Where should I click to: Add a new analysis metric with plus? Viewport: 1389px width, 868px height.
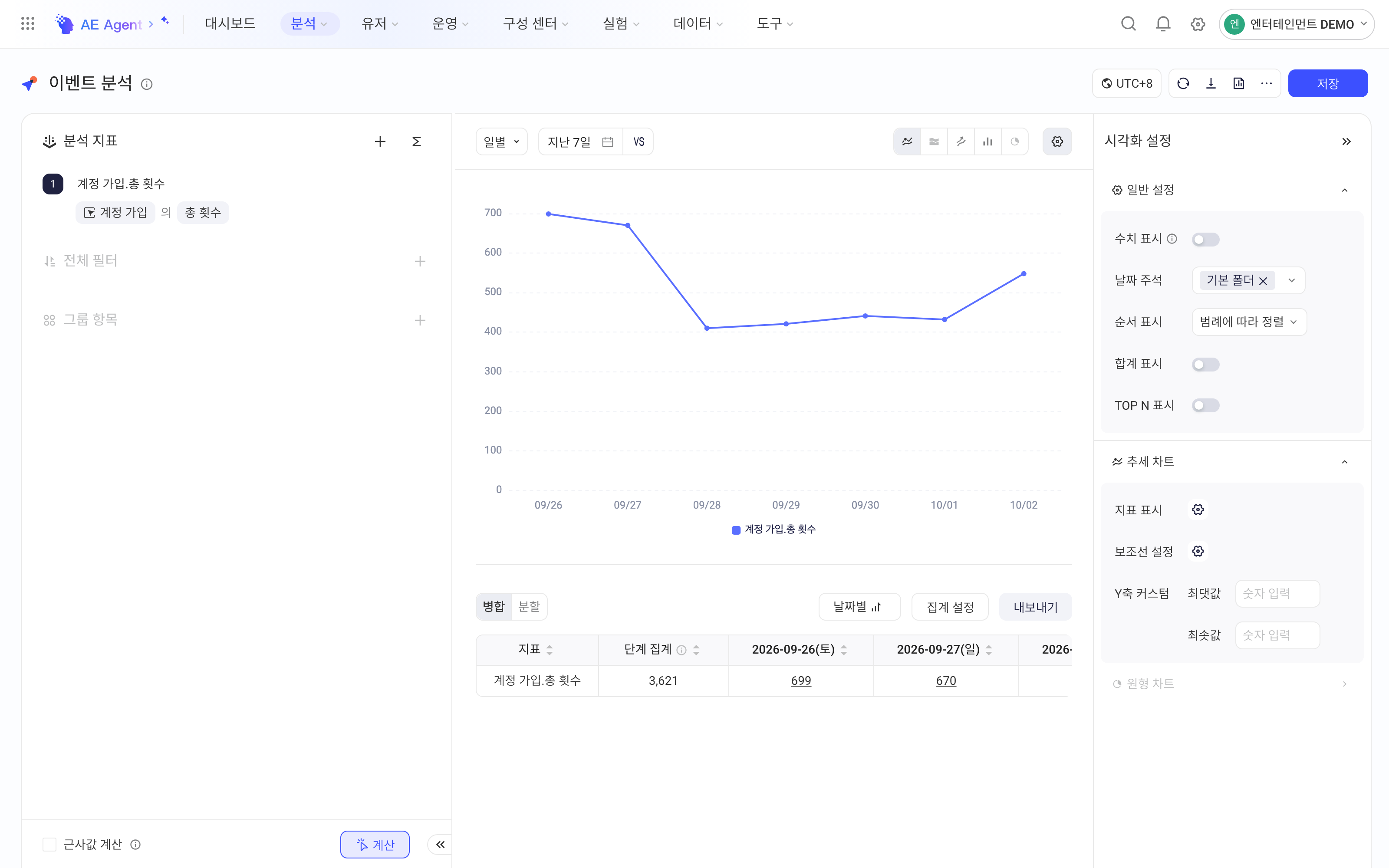tap(380, 141)
